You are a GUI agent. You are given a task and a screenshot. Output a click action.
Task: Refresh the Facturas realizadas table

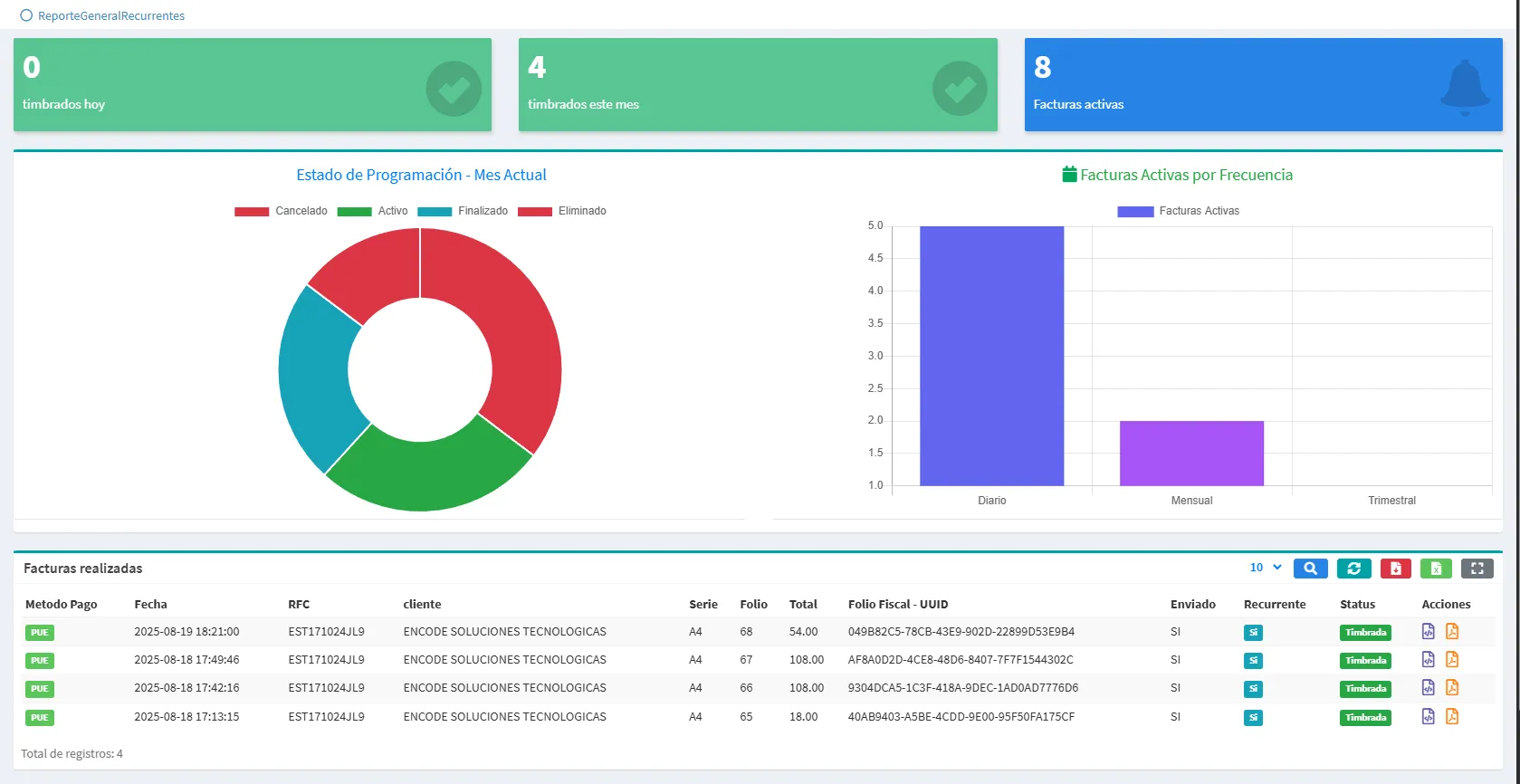point(1353,569)
